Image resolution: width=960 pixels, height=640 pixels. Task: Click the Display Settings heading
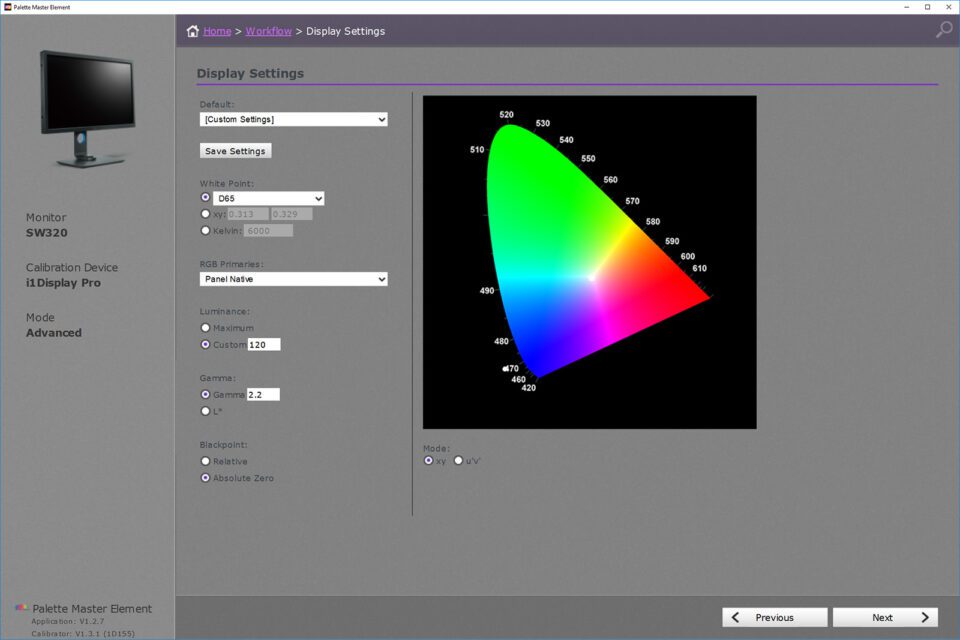coord(250,73)
